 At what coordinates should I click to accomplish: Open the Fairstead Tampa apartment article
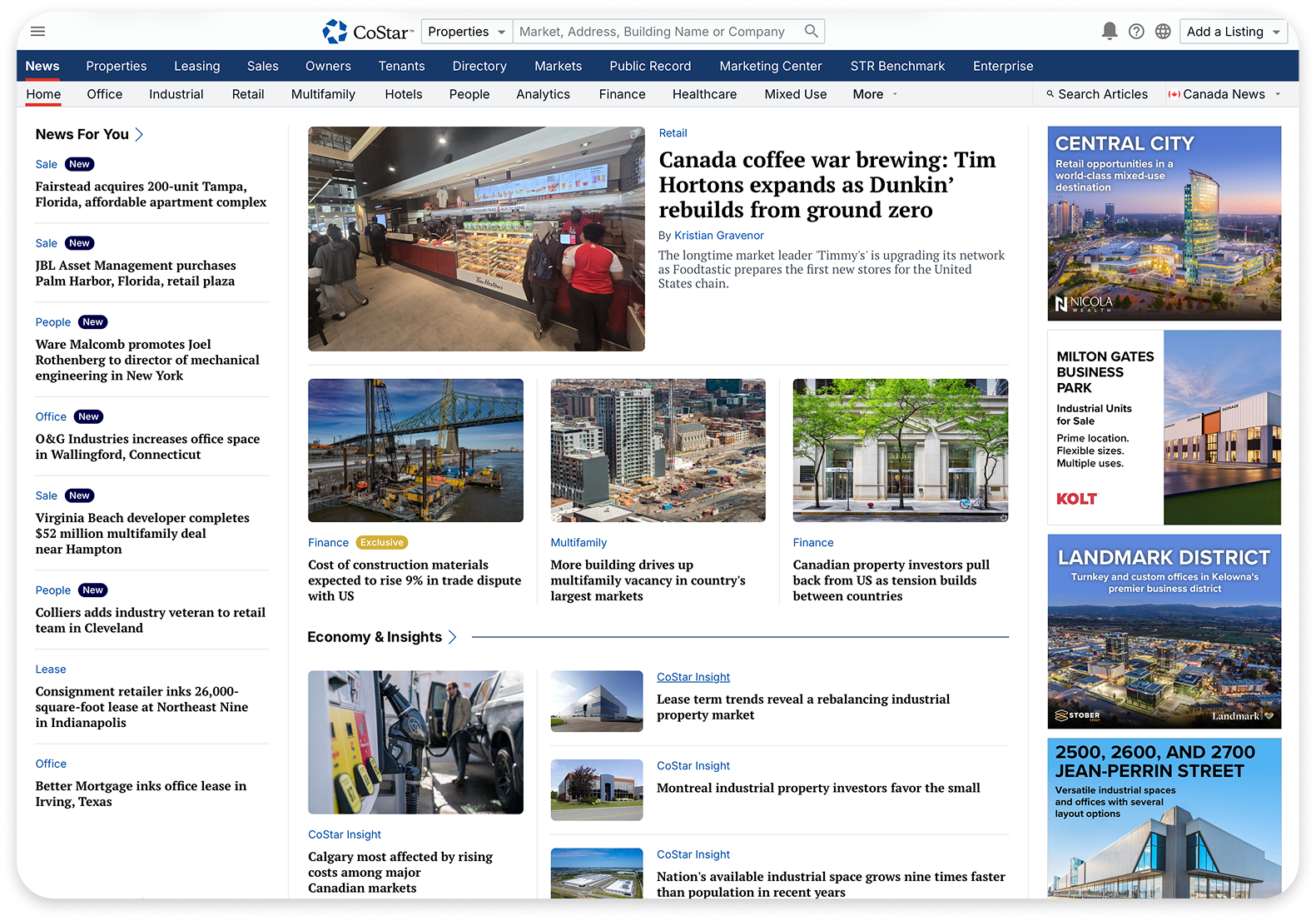[x=151, y=194]
